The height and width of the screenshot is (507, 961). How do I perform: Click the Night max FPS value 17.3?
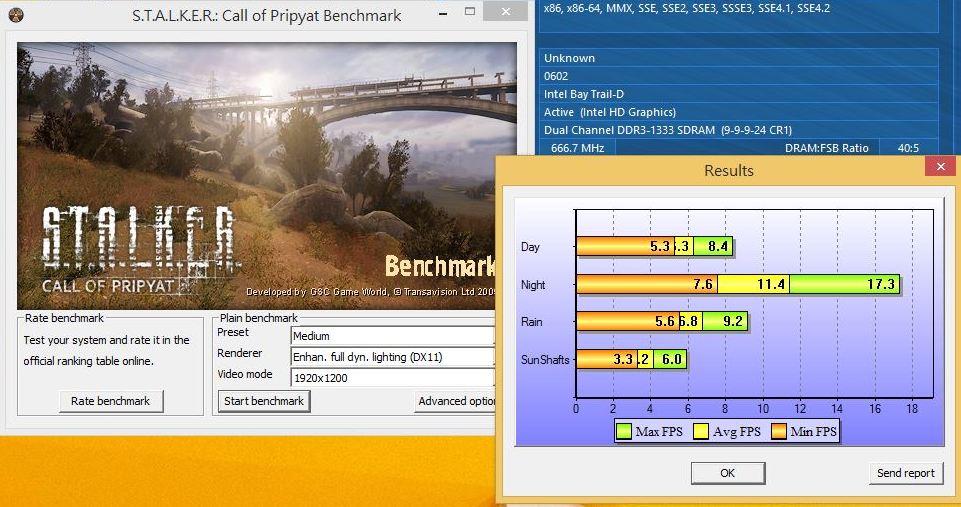pyautogui.click(x=881, y=284)
